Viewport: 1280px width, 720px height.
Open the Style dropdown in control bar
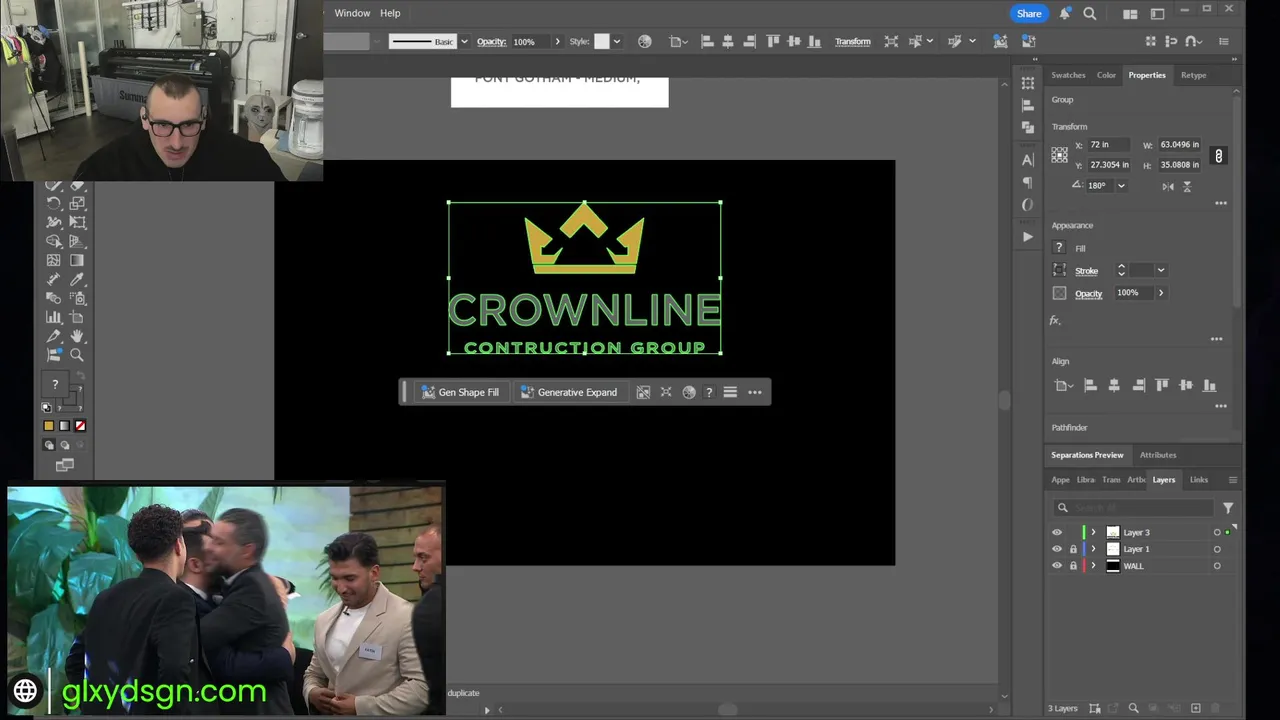coord(617,41)
